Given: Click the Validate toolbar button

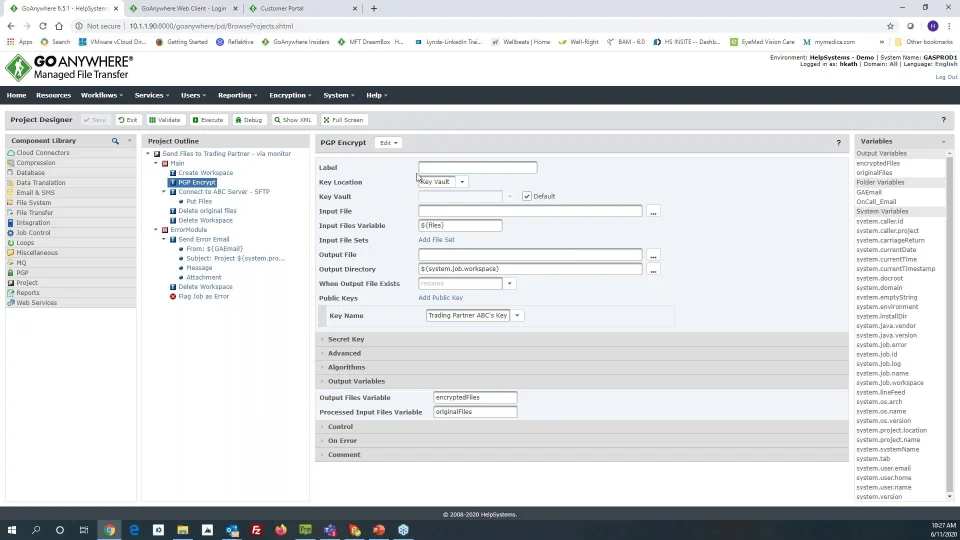Looking at the screenshot, I should [x=165, y=120].
